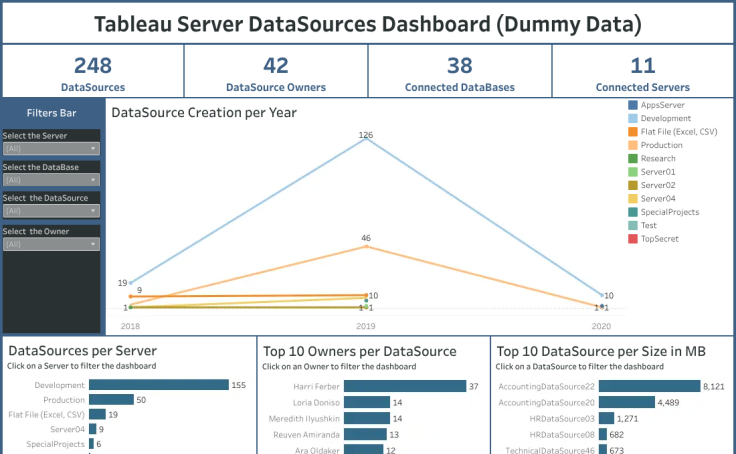Click the Tableau Server DataSources Dashboard title
The height and width of the screenshot is (454, 736).
tap(368, 24)
